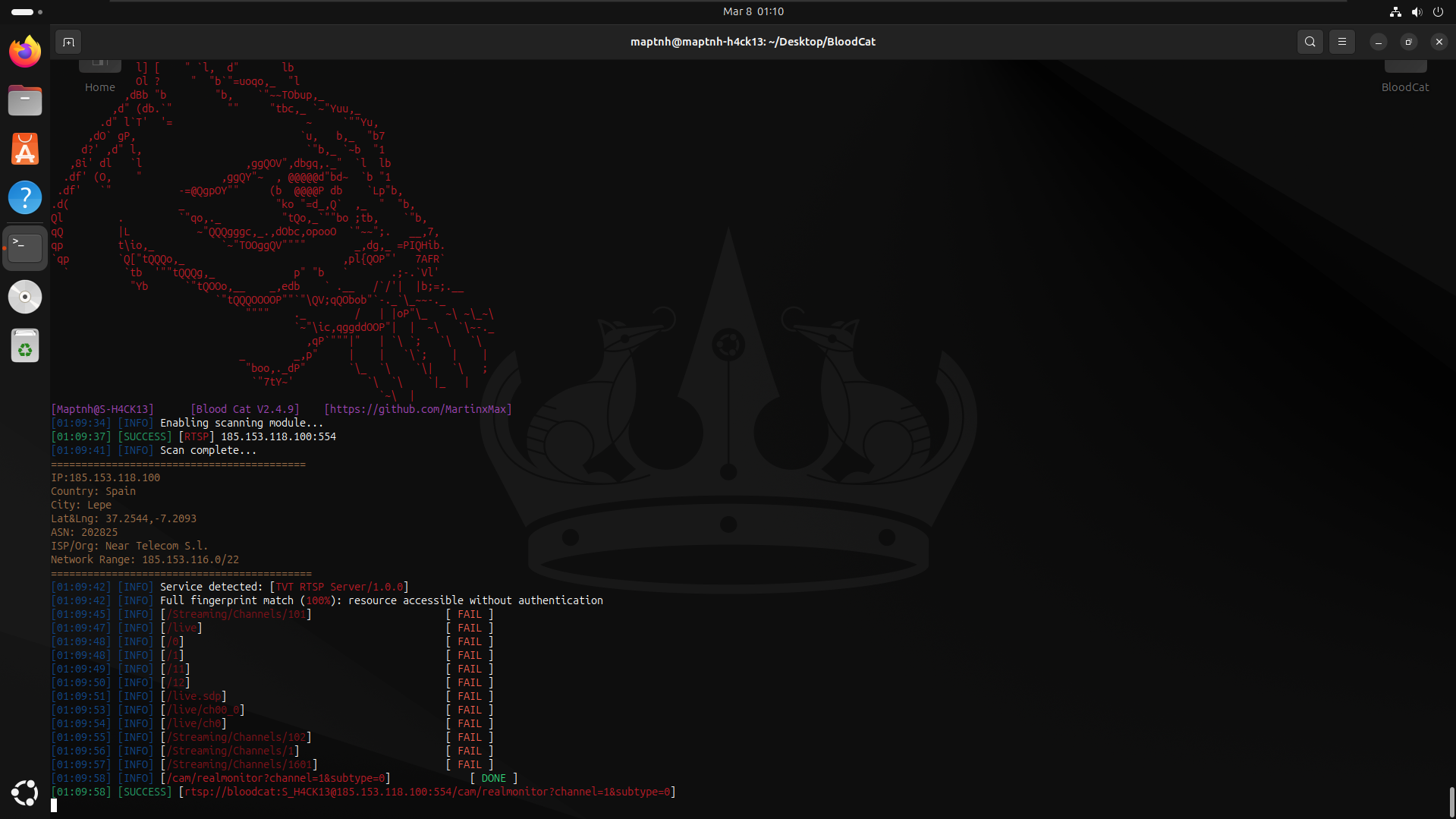Click the terminal title bar text
This screenshot has width=1456, height=819.
pyautogui.click(x=753, y=42)
